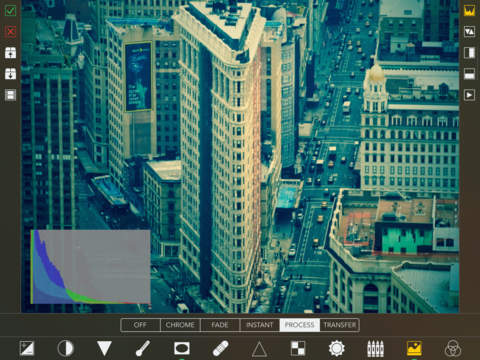This screenshot has width=480, height=360.
Task: Select the exposure tool with diagonal square
Action: click(27, 349)
